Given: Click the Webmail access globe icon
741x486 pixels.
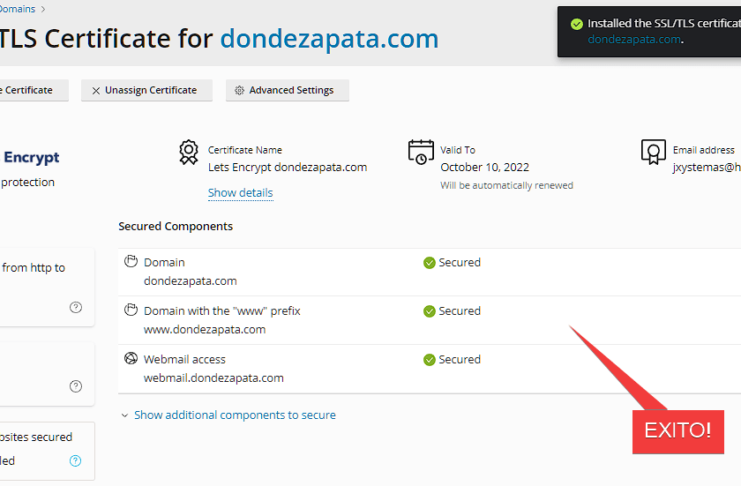Looking at the screenshot, I should [130, 359].
